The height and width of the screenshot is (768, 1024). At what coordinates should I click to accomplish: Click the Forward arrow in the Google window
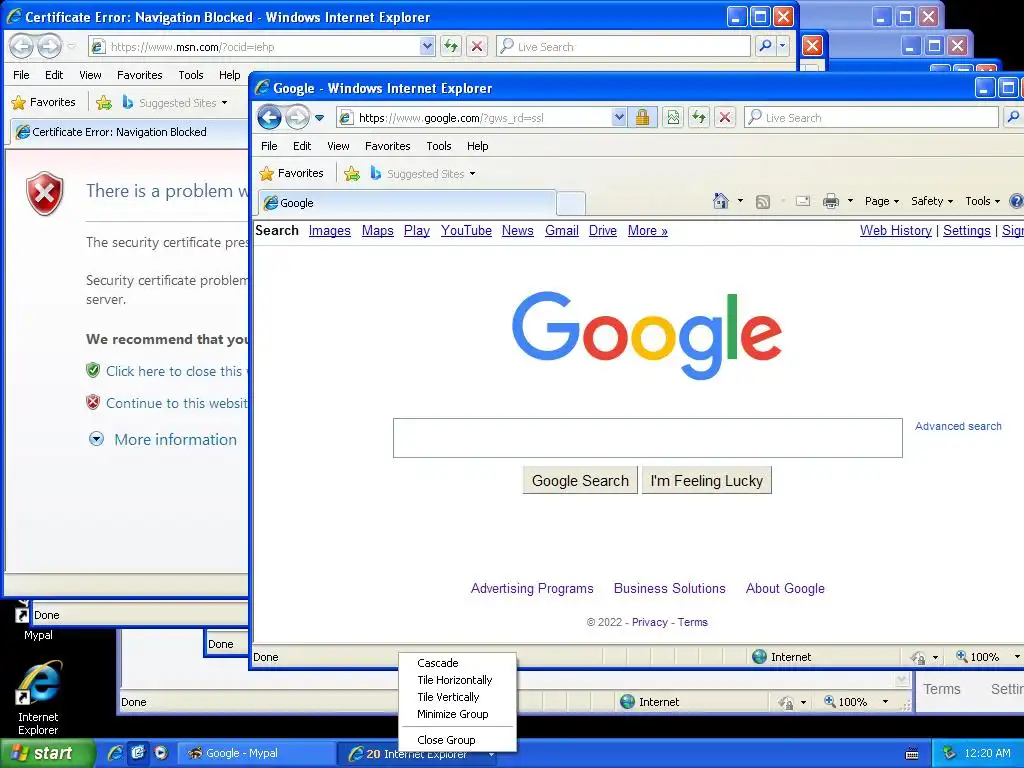(298, 118)
